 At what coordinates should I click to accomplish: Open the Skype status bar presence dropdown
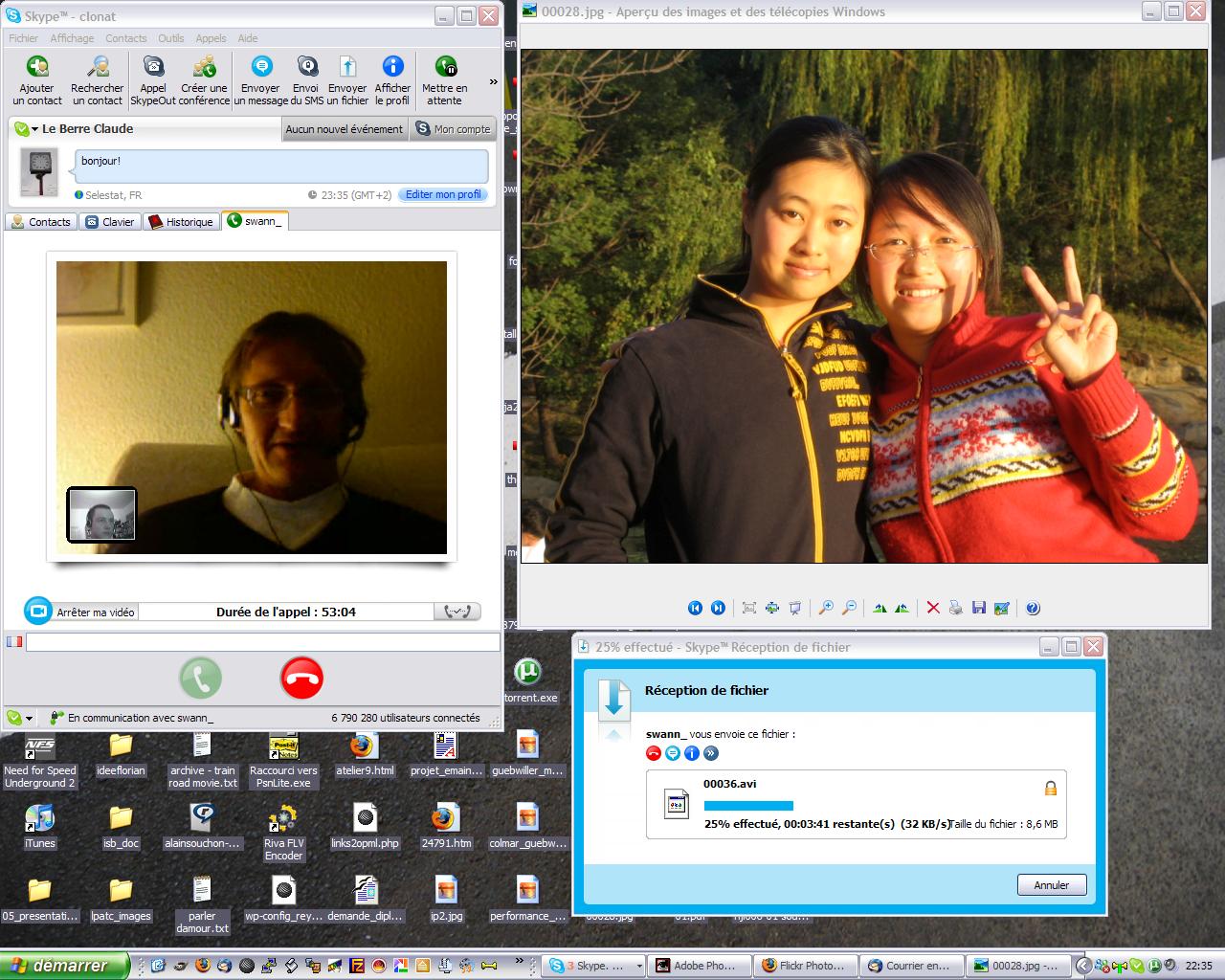(x=19, y=718)
